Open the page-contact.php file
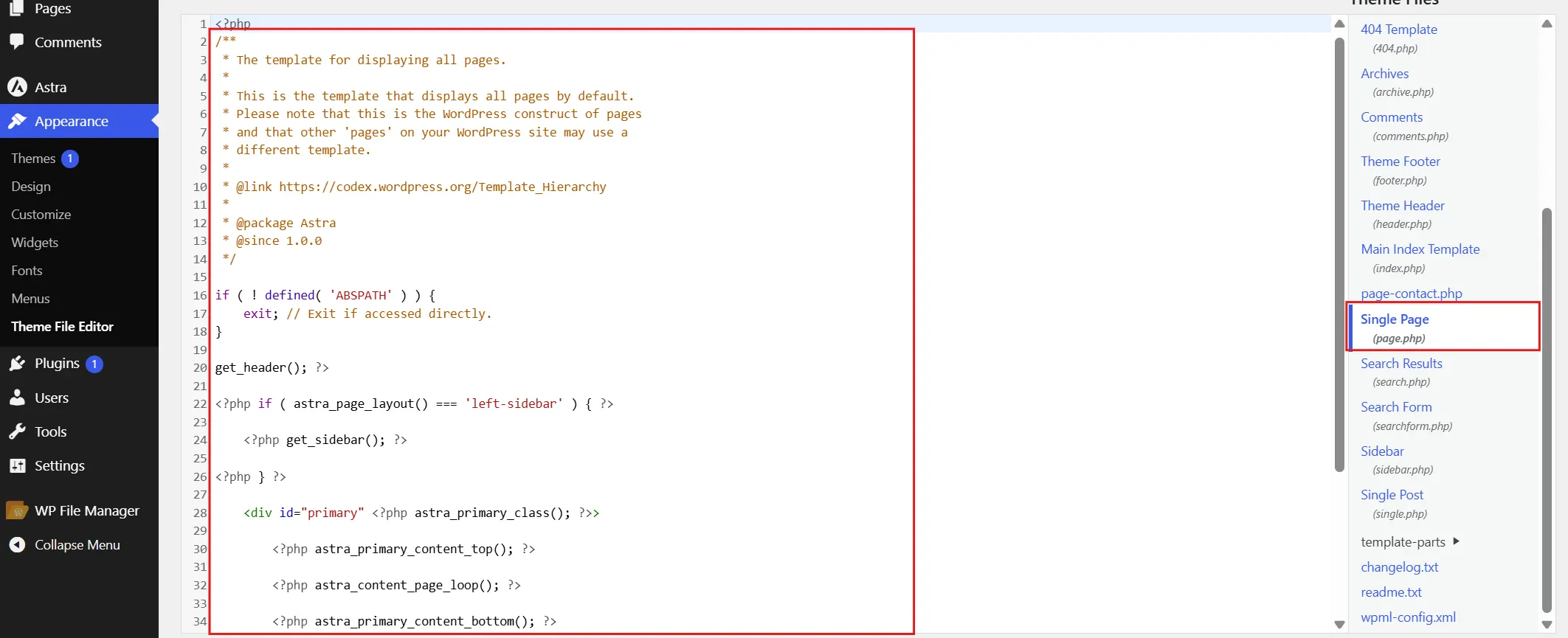The image size is (1568, 638). tap(1412, 294)
